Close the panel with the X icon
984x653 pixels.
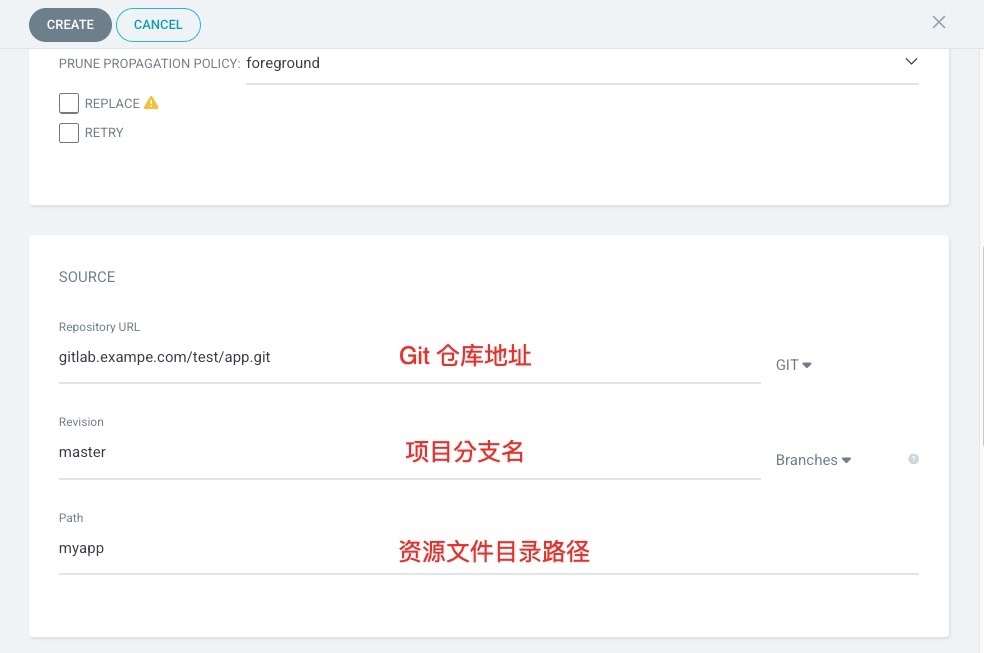938,22
